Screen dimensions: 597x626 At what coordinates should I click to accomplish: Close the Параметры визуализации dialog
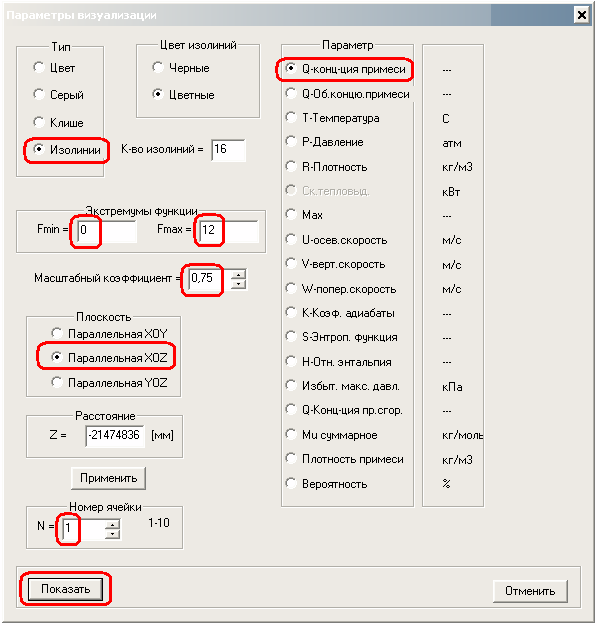point(582,15)
